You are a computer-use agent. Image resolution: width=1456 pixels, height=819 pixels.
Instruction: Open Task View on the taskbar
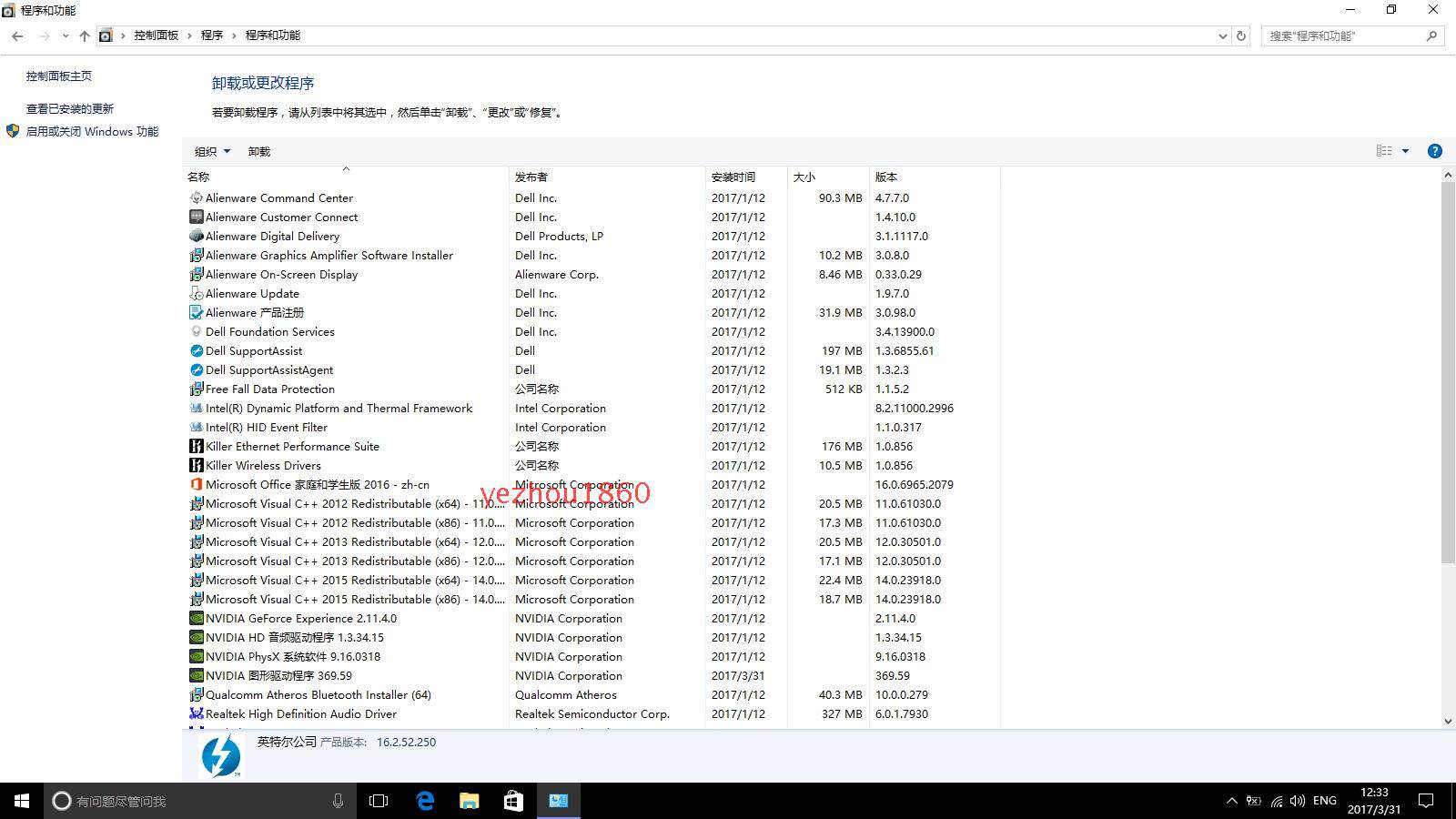[379, 801]
